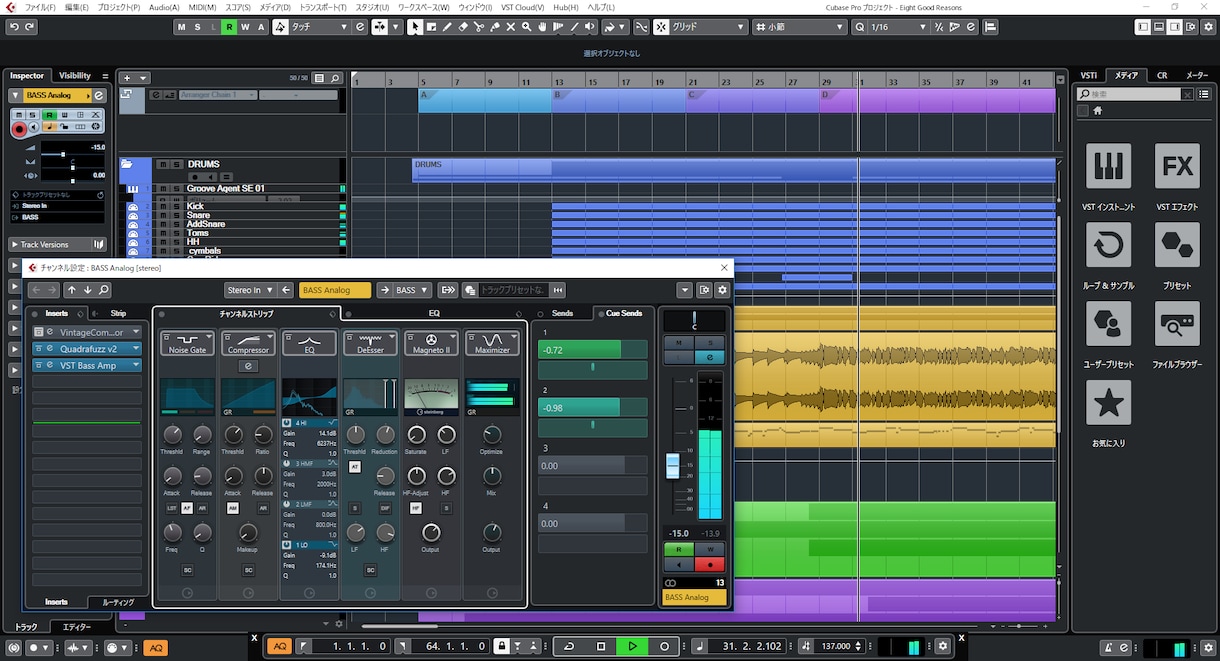Switch to the Strip tab
This screenshot has height=661, width=1220.
tap(118, 313)
